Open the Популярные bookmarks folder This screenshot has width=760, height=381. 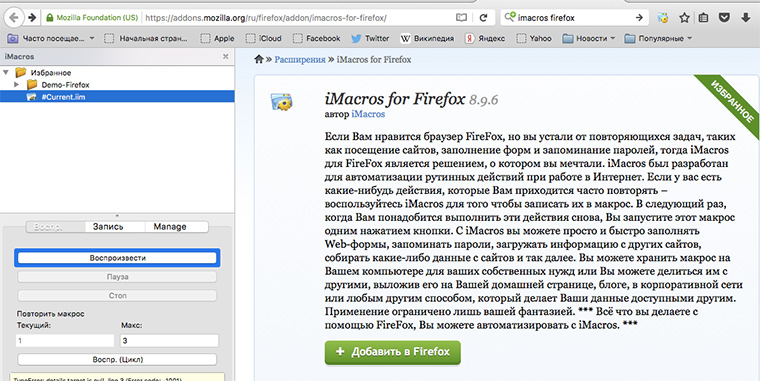[x=658, y=38]
